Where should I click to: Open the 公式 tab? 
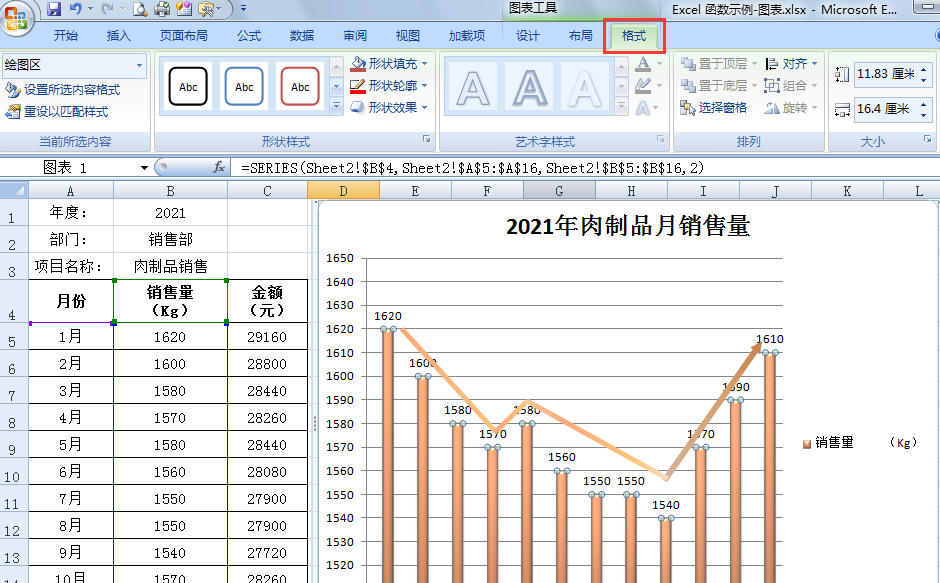249,36
